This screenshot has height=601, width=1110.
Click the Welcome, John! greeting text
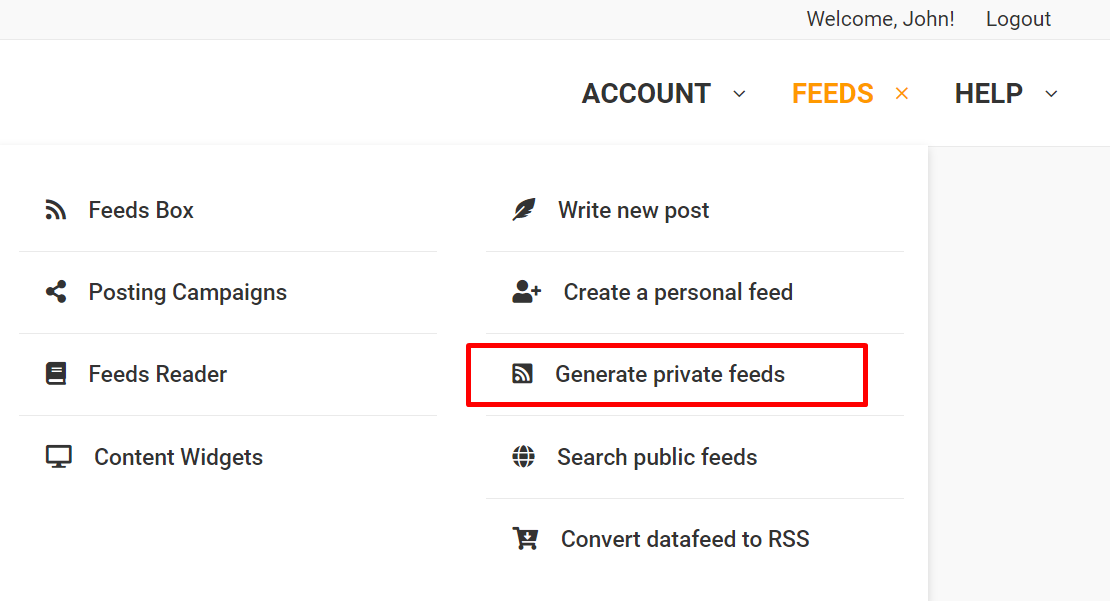(880, 19)
